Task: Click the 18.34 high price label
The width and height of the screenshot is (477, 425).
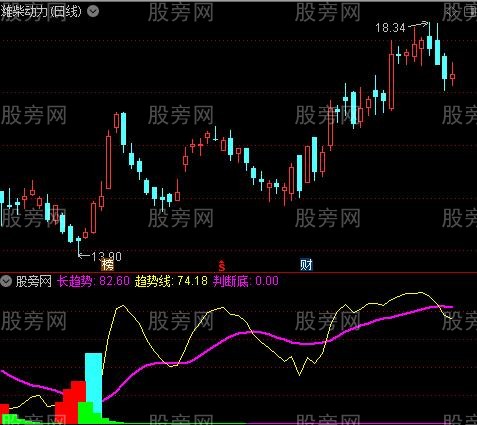Action: coord(390,28)
